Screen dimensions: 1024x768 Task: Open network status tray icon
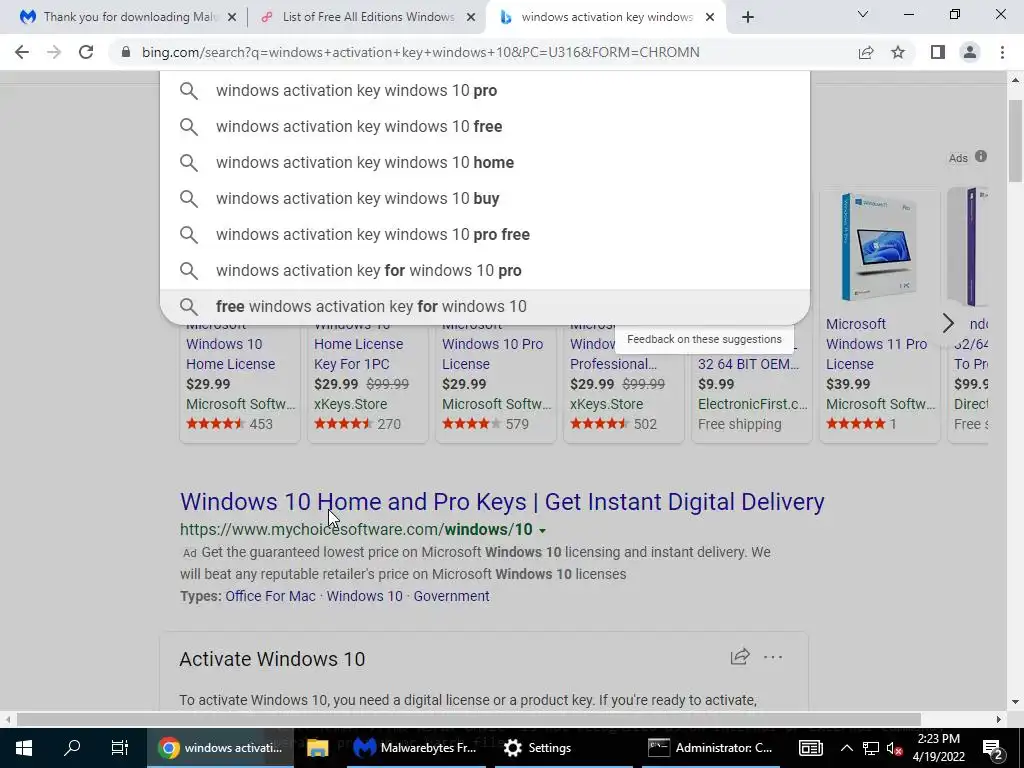(x=871, y=748)
